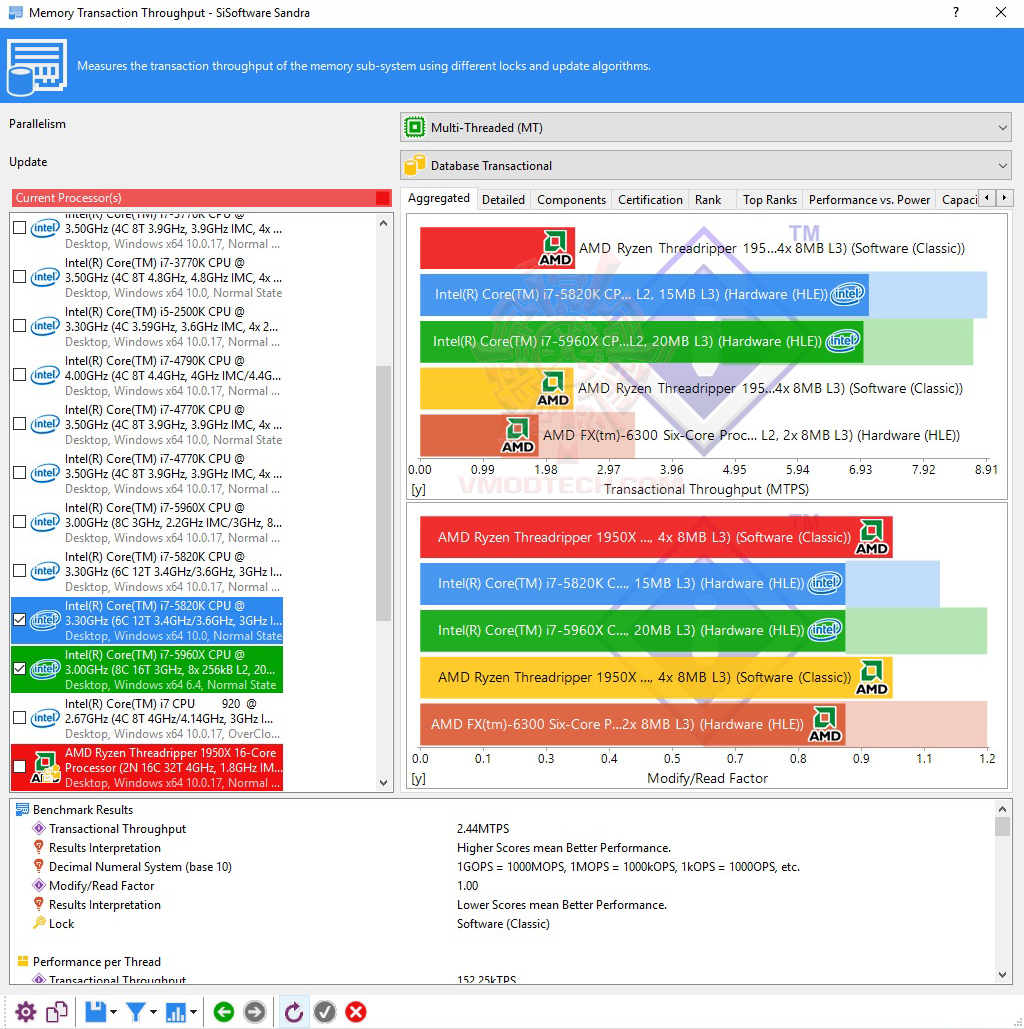Viewport: 1024px width, 1029px height.
Task: Switch to the Components tab
Action: click(571, 200)
